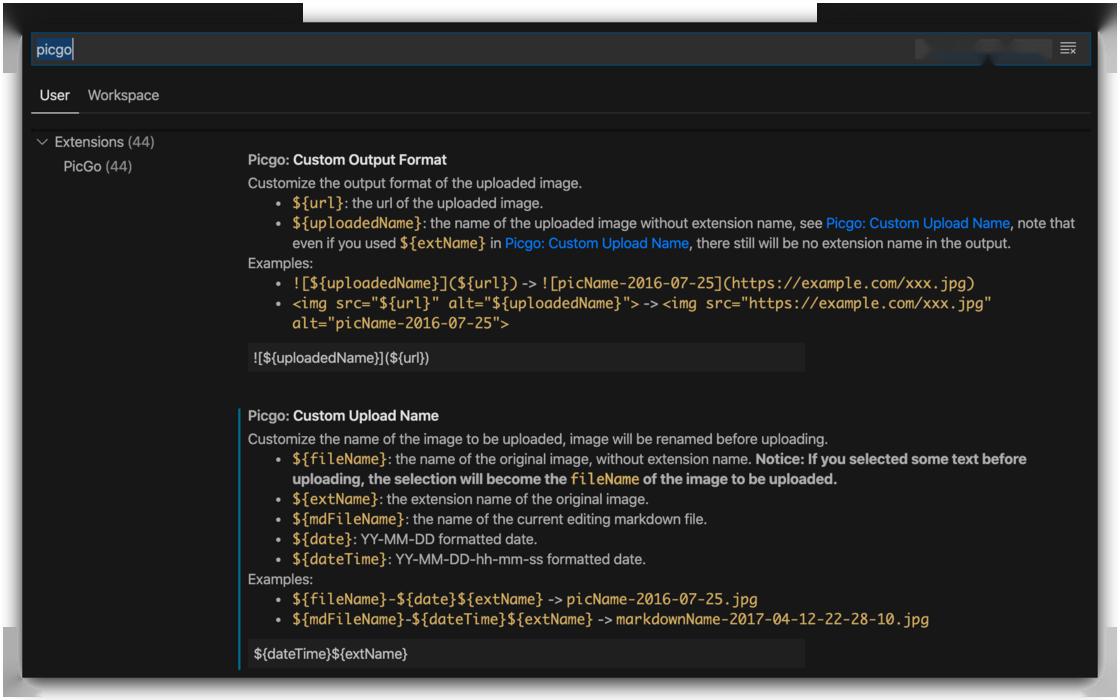This screenshot has width=1120, height=700.
Task: Focus the Custom Output Format value field
Action: pyautogui.click(x=526, y=358)
